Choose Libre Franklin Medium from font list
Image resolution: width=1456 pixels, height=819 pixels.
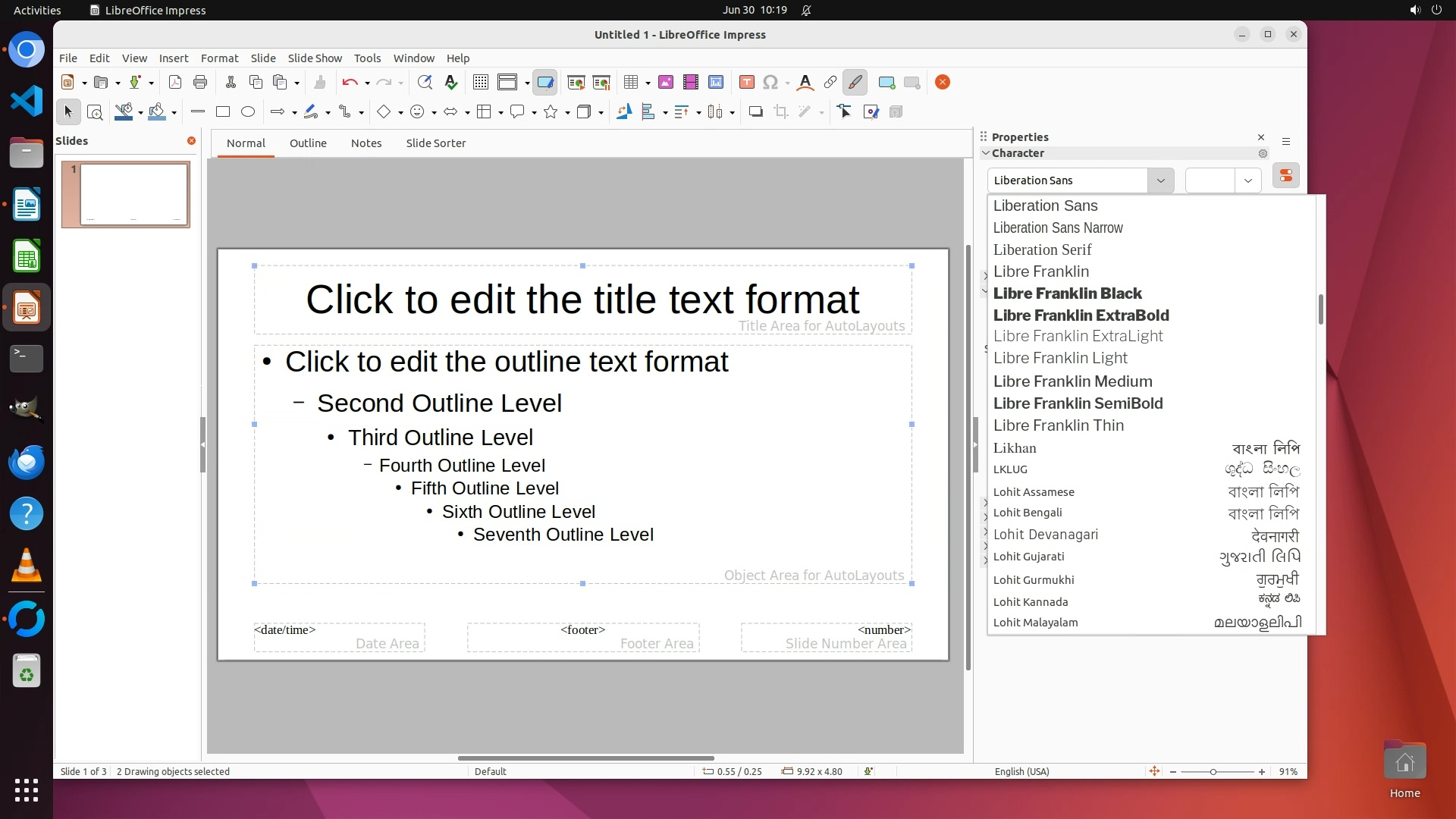1072,381
